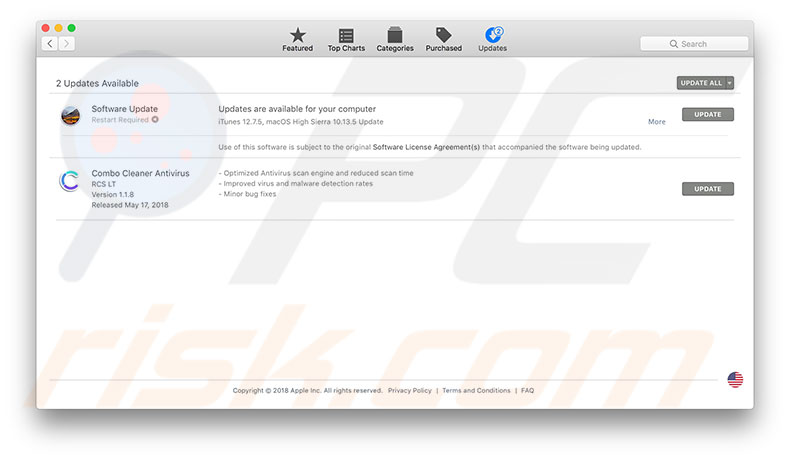Open the Featured star tab

297,39
